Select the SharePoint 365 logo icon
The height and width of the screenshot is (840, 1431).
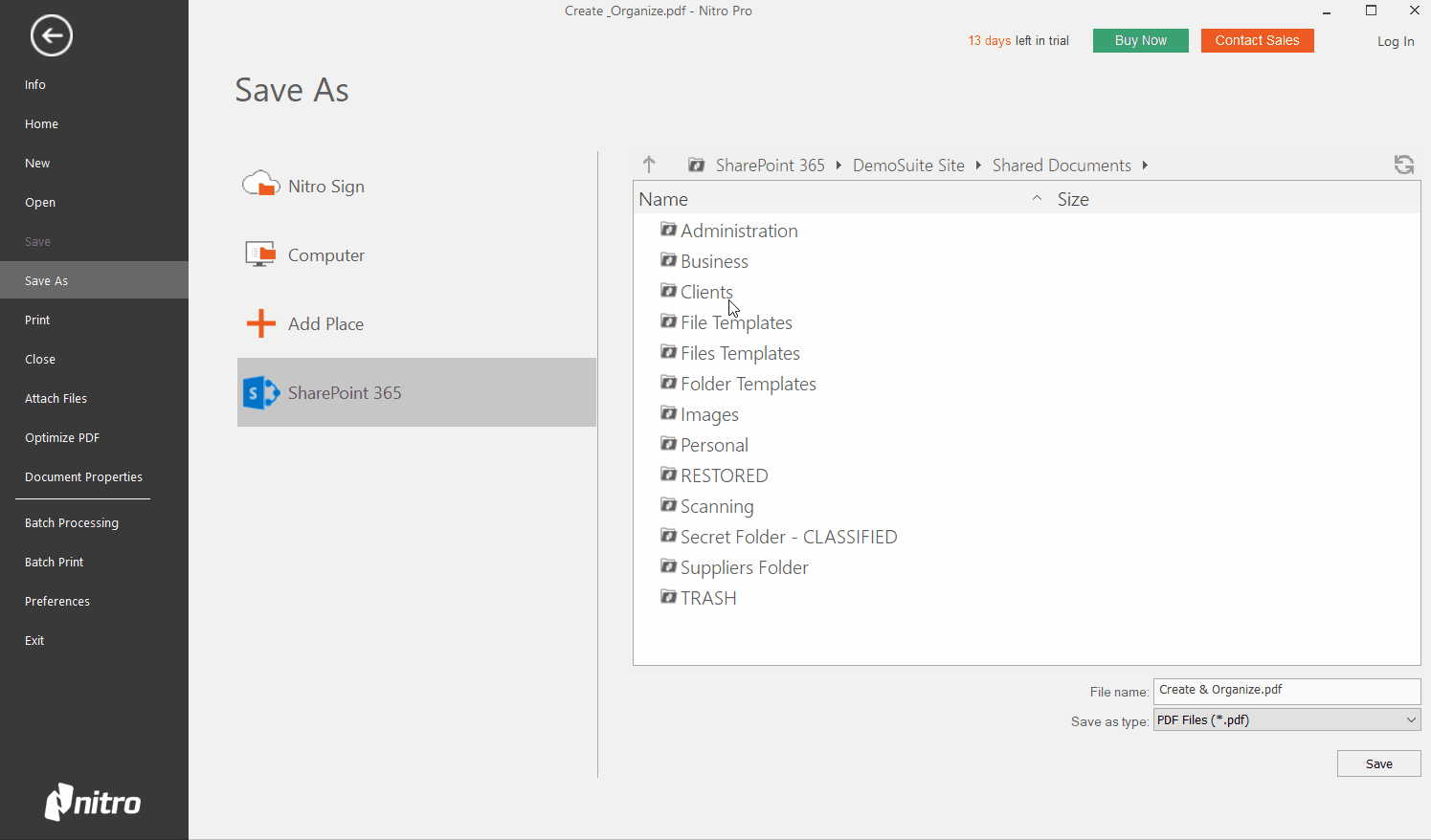[260, 392]
